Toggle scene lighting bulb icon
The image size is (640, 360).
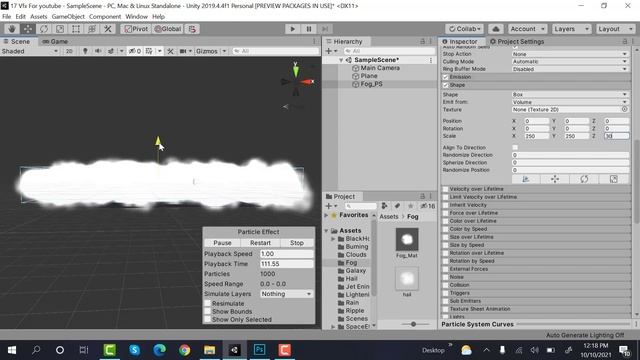pyautogui.click(x=85, y=51)
